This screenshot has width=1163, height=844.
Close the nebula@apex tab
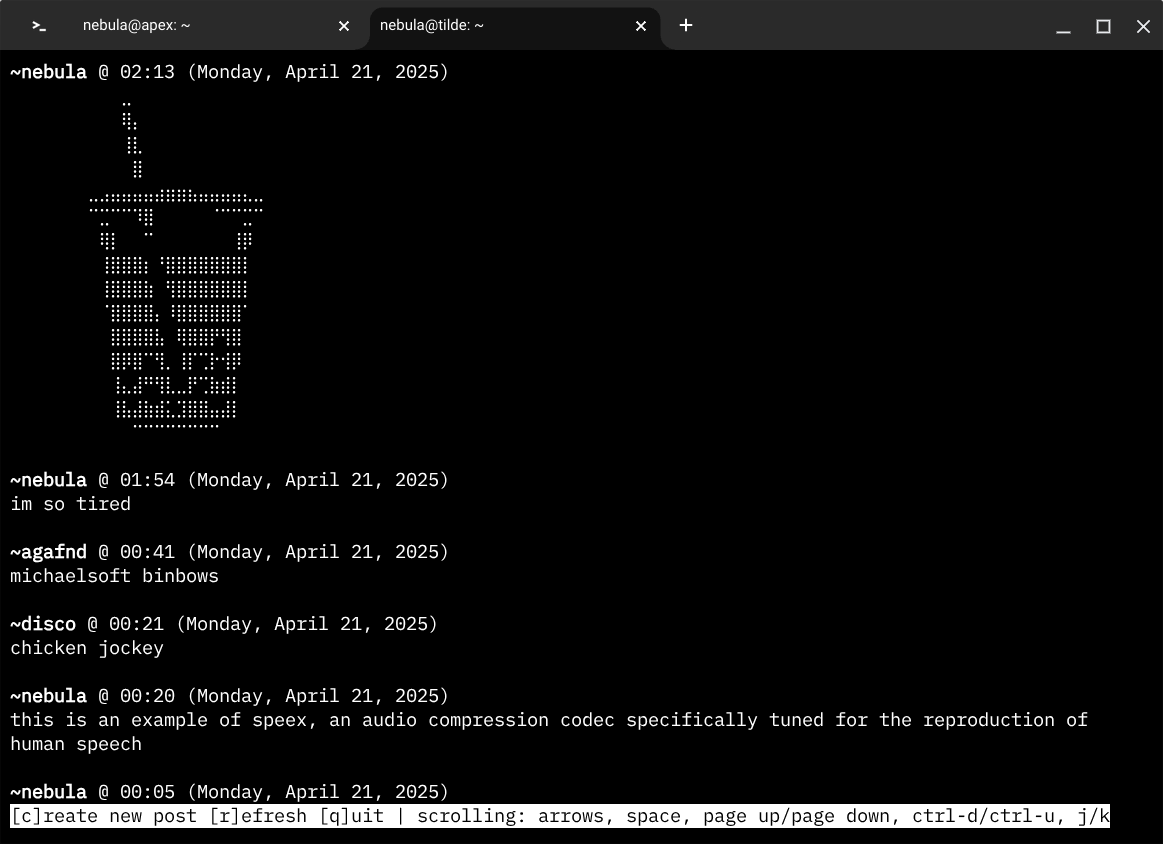tap(344, 26)
